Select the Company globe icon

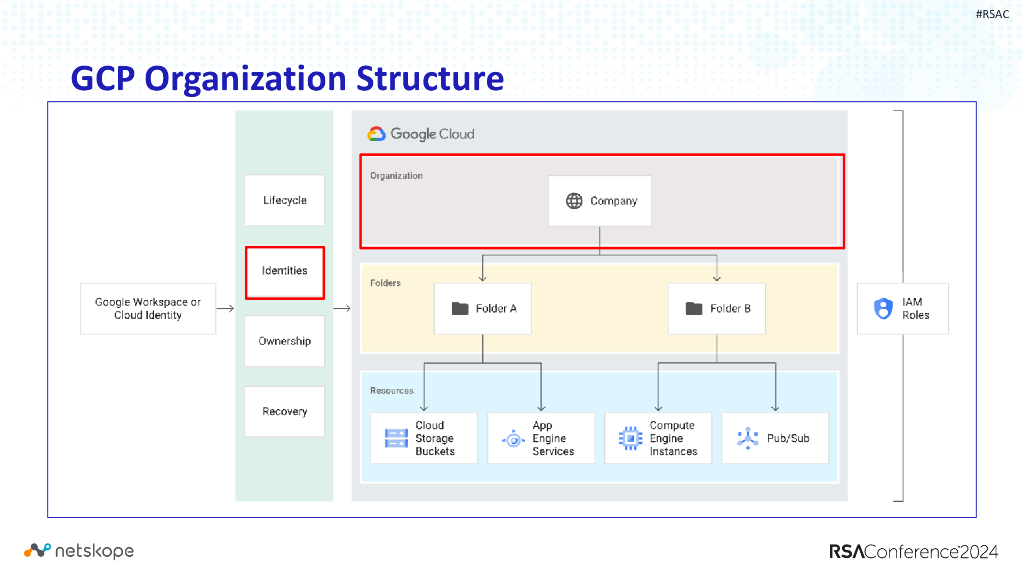pos(572,200)
